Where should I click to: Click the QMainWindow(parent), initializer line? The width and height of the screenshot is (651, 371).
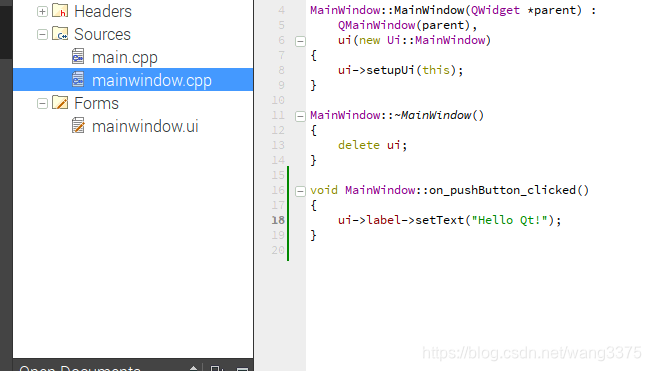(x=407, y=25)
